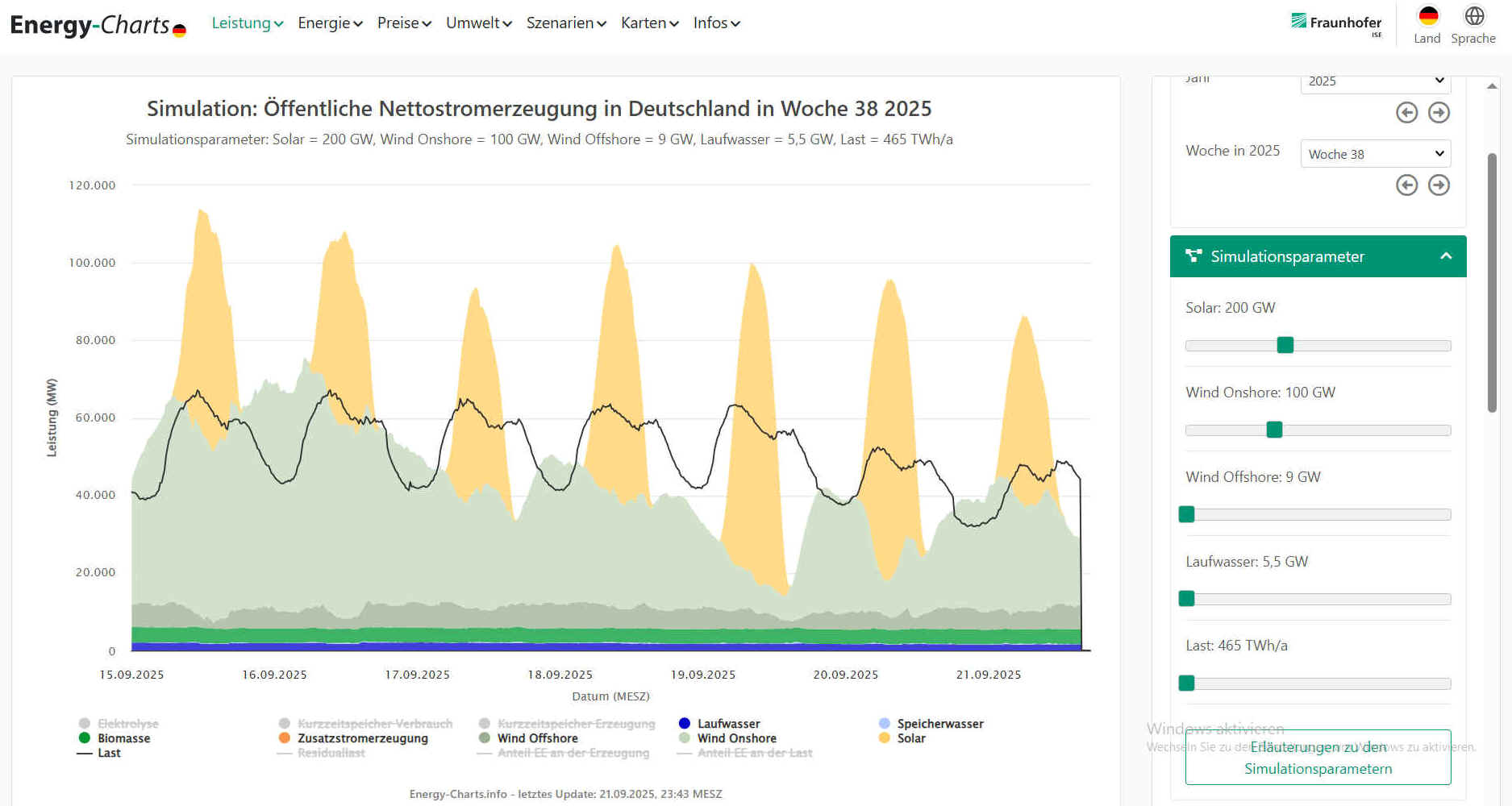
Task: Go to next year with right arrow
Action: [1439, 113]
